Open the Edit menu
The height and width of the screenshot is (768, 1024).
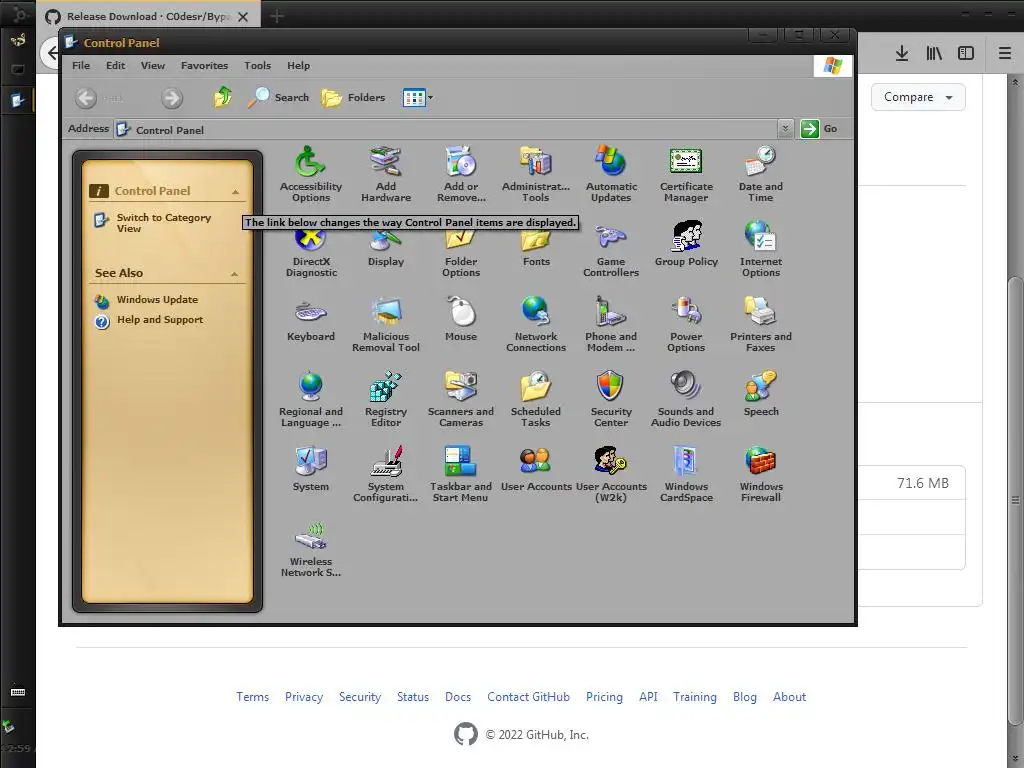pyautogui.click(x=116, y=65)
